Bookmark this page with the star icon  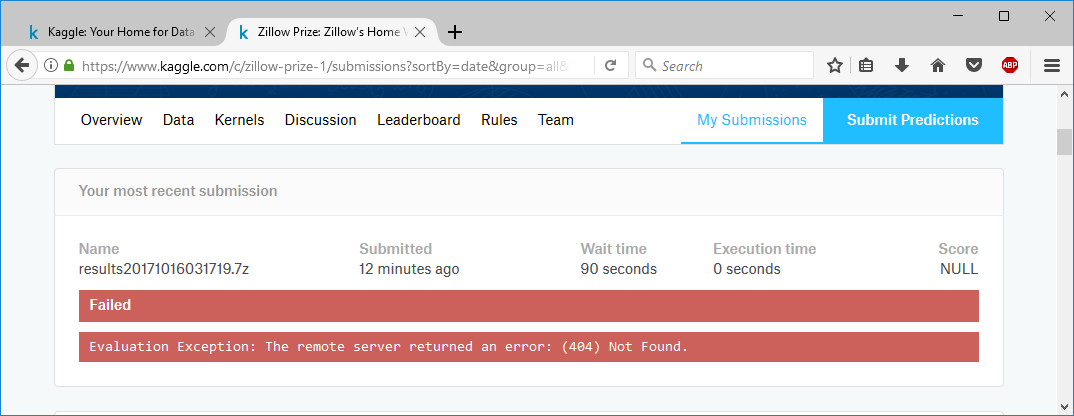click(x=834, y=66)
